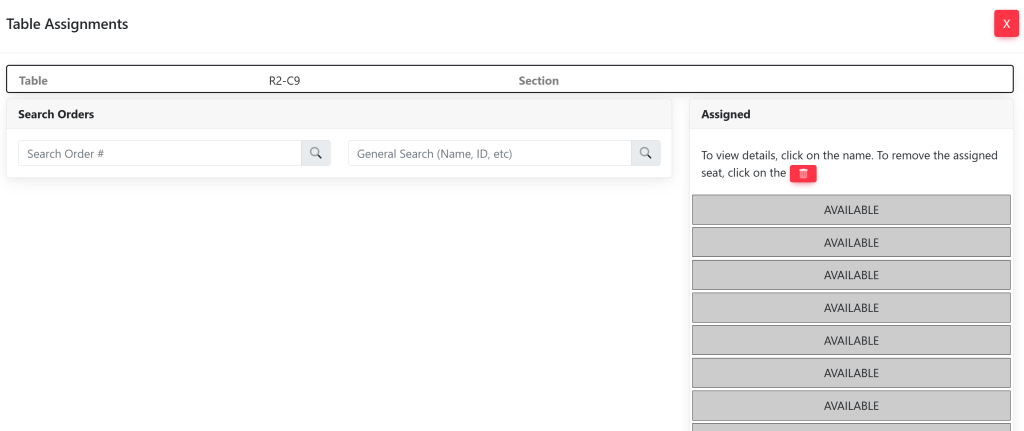This screenshot has height=431, width=1024.
Task: Click the R2-C9 table value
Action: 284,80
